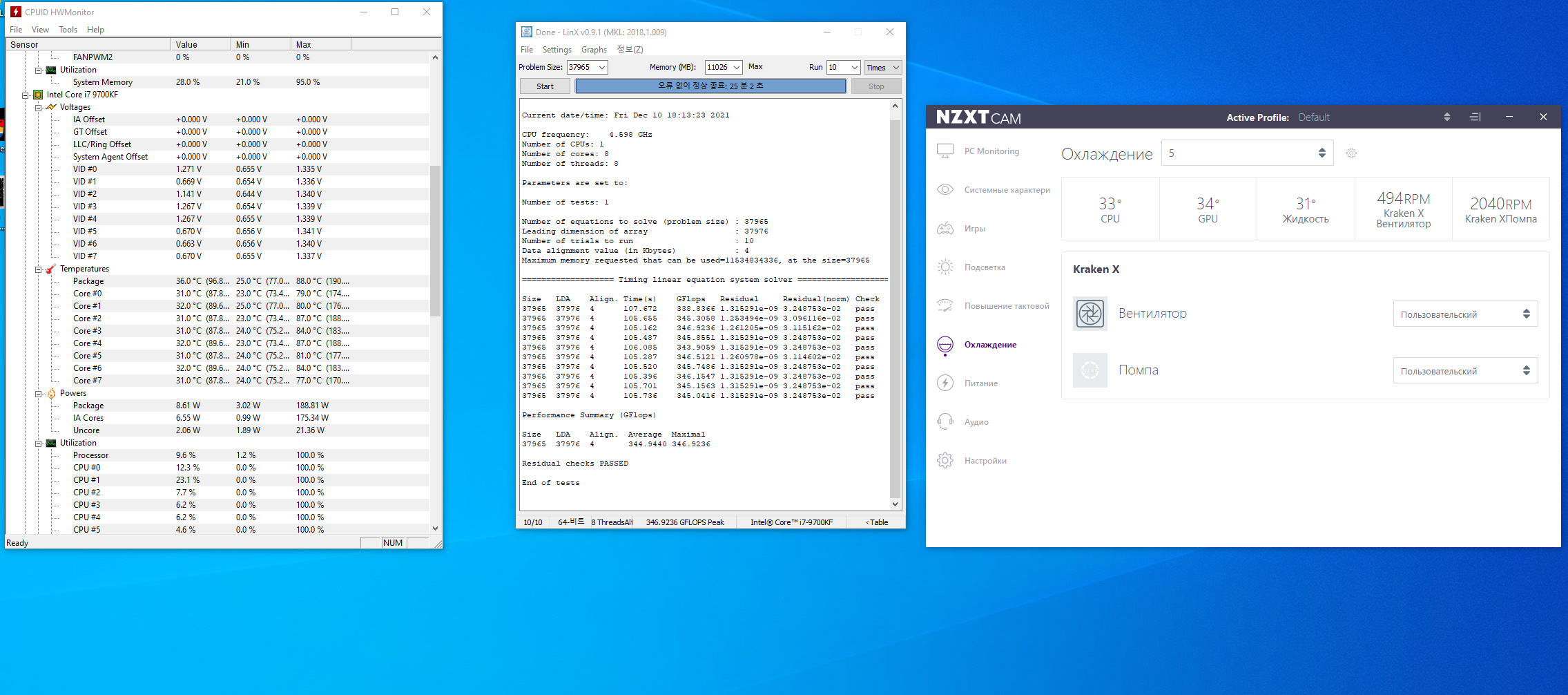
Task: Click the Kraken X pump icon
Action: [1090, 370]
